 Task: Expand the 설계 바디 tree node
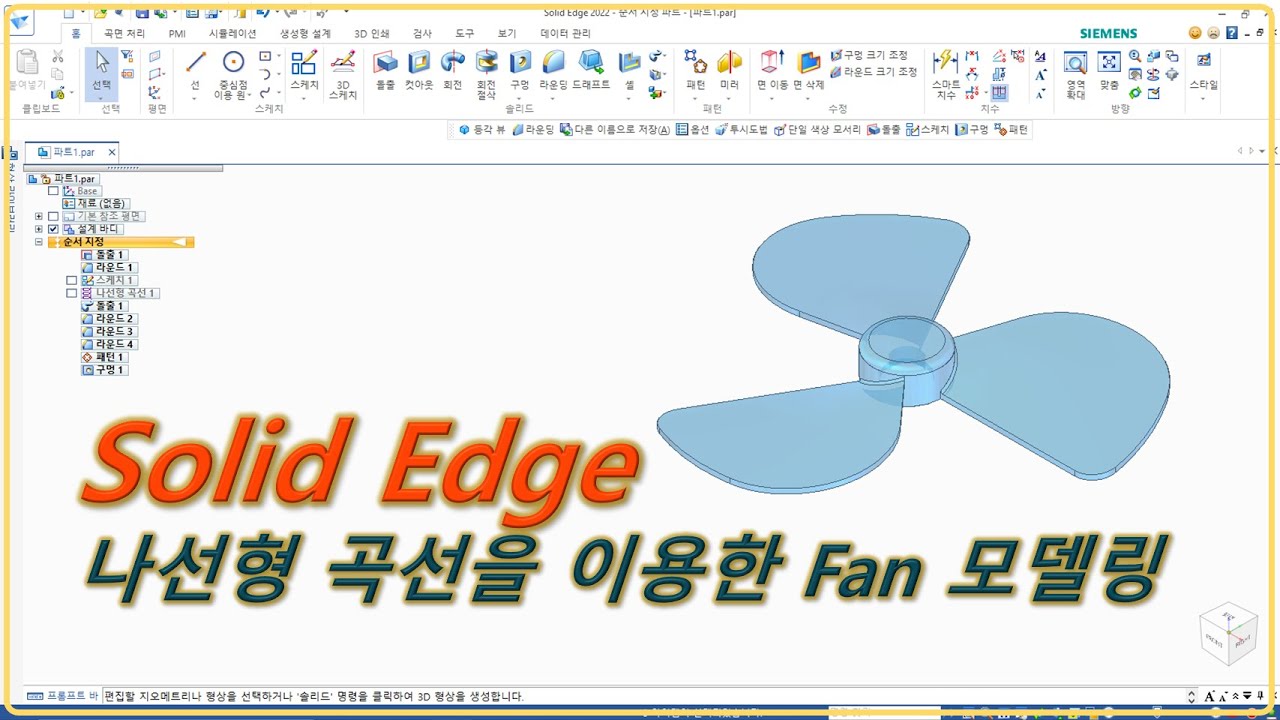tap(39, 229)
